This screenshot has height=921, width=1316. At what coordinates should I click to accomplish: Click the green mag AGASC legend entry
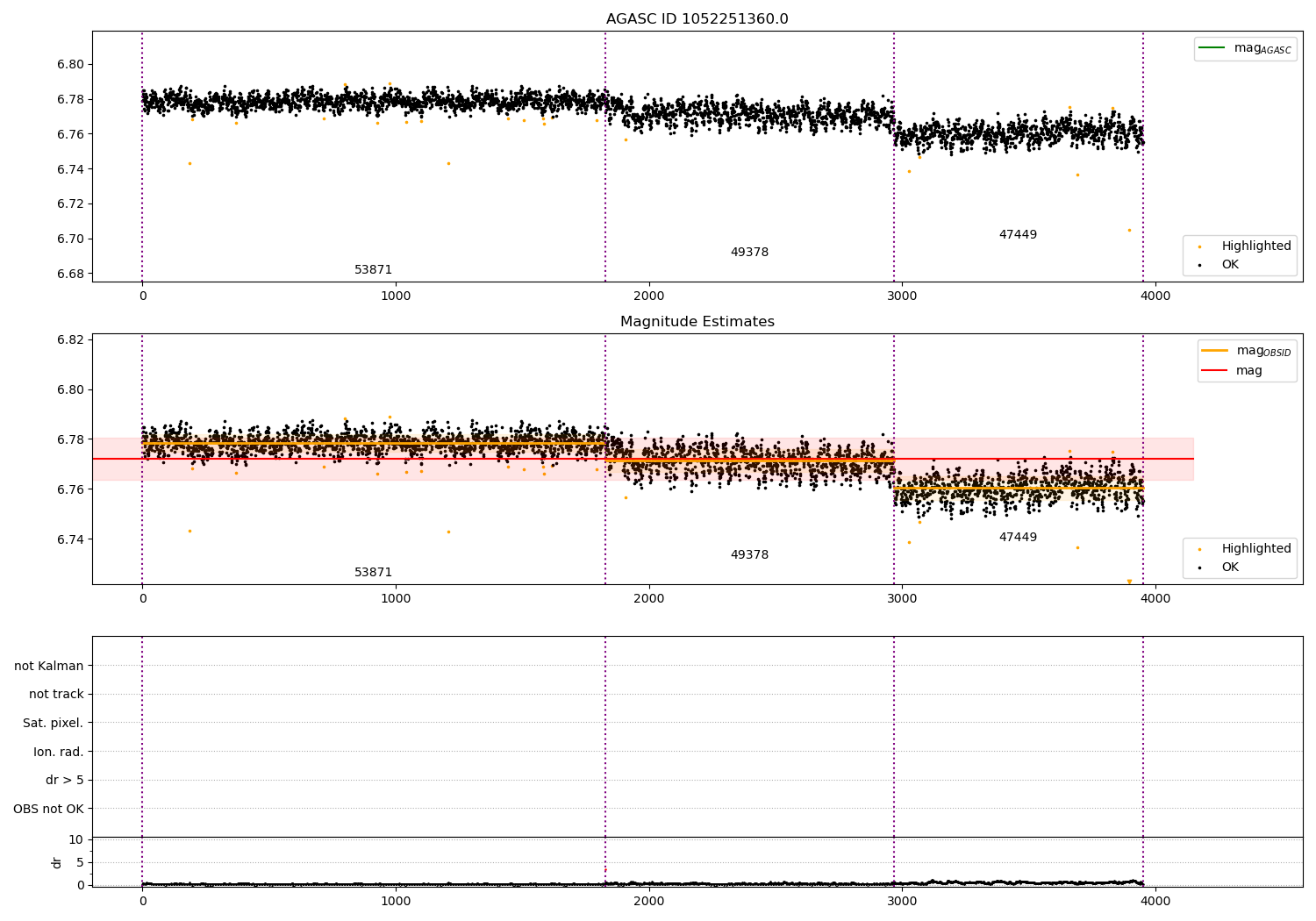click(1245, 48)
